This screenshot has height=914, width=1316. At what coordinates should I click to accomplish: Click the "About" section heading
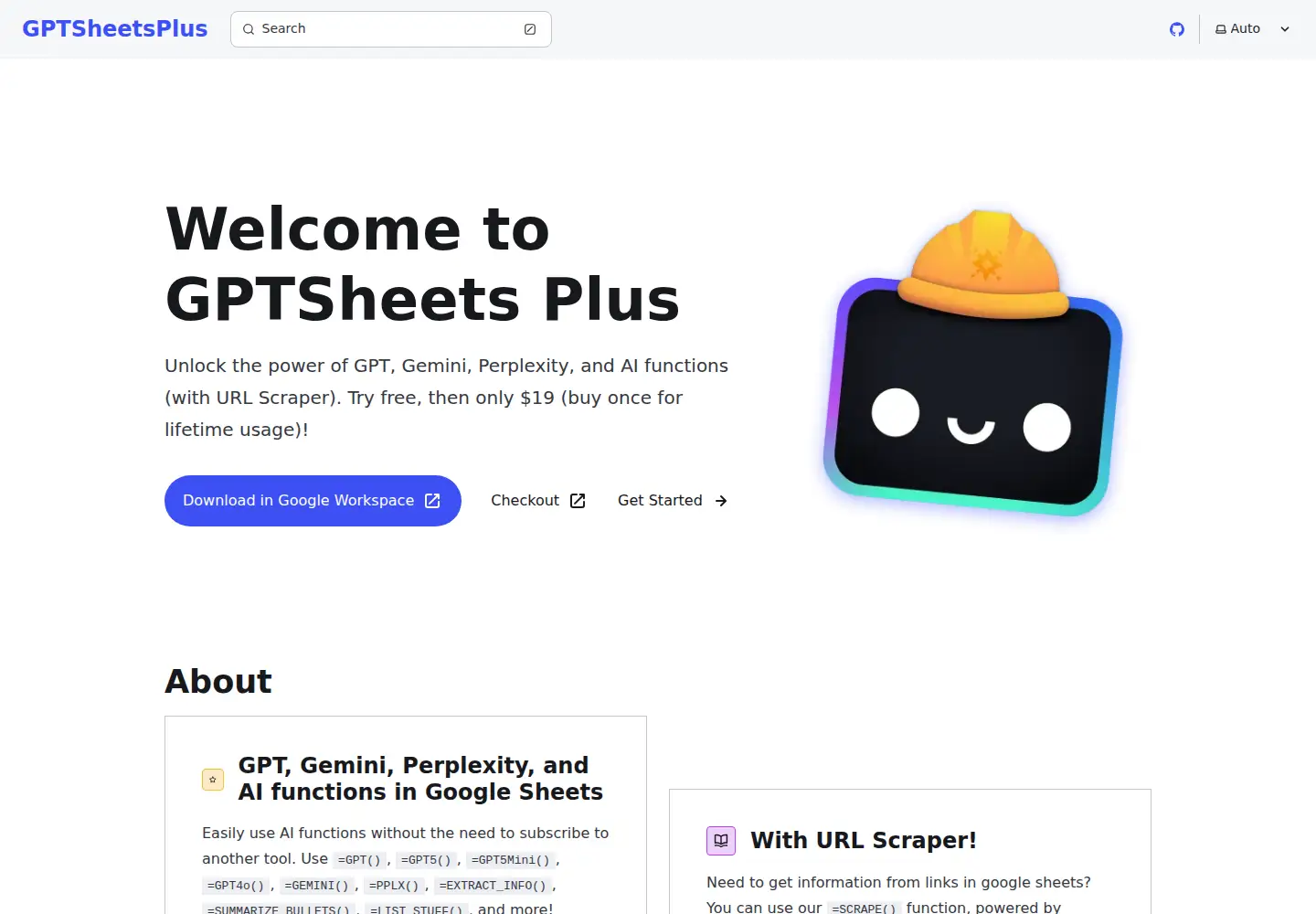point(218,682)
